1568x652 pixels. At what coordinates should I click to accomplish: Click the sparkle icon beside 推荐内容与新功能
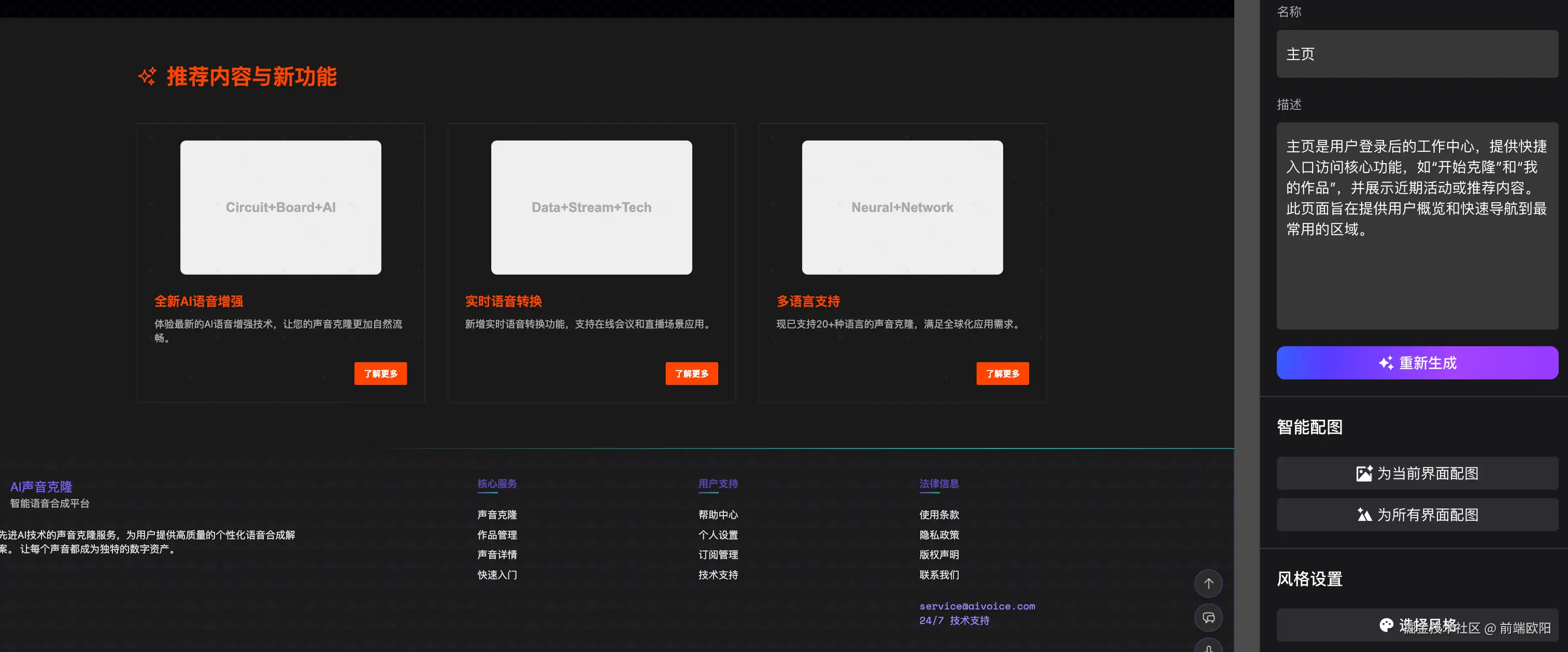click(147, 77)
